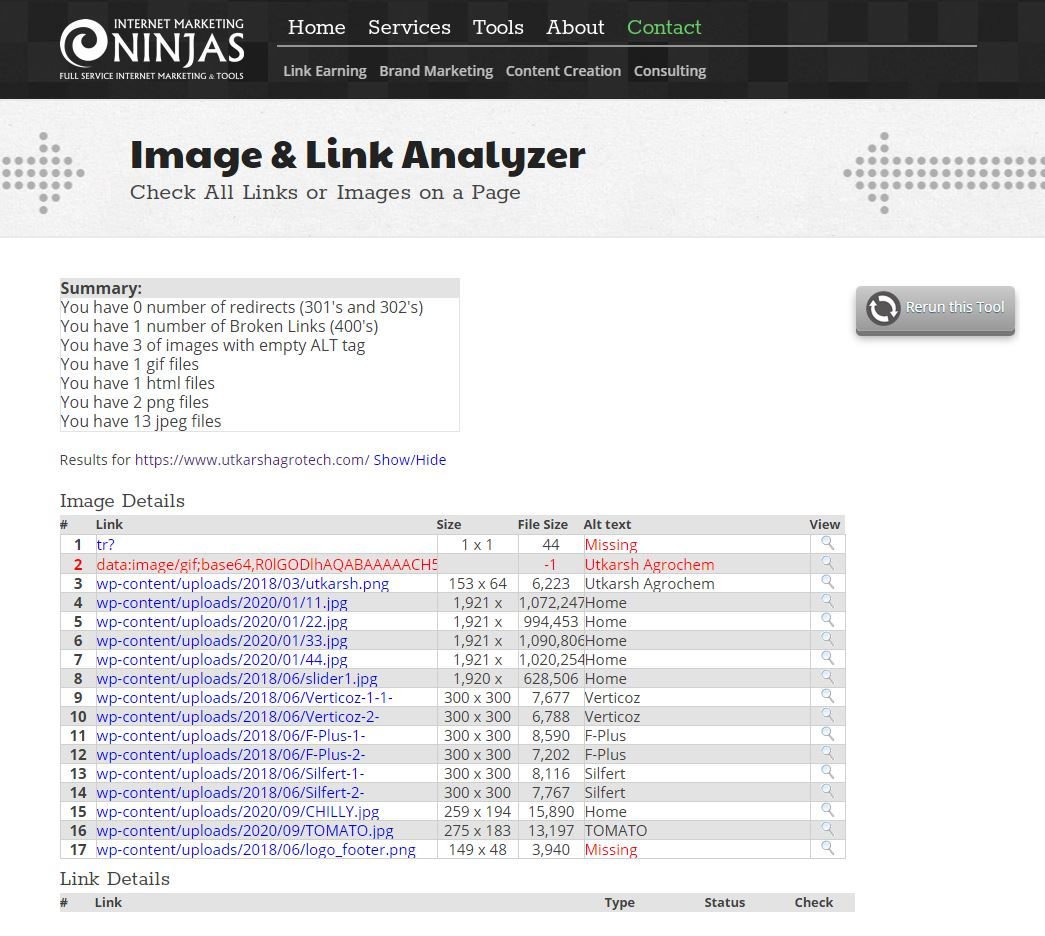This screenshot has height=936, width=1045.
Task: Click the wp-content/uploads/2020/09/TOMATO.jpg link
Action: 245,830
